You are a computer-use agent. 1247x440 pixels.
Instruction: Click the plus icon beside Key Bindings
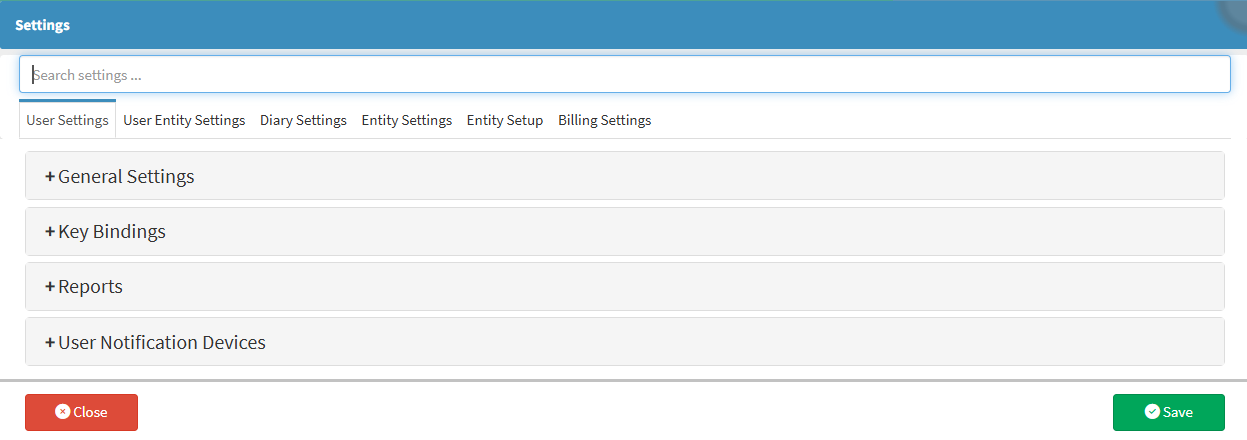[x=50, y=232]
